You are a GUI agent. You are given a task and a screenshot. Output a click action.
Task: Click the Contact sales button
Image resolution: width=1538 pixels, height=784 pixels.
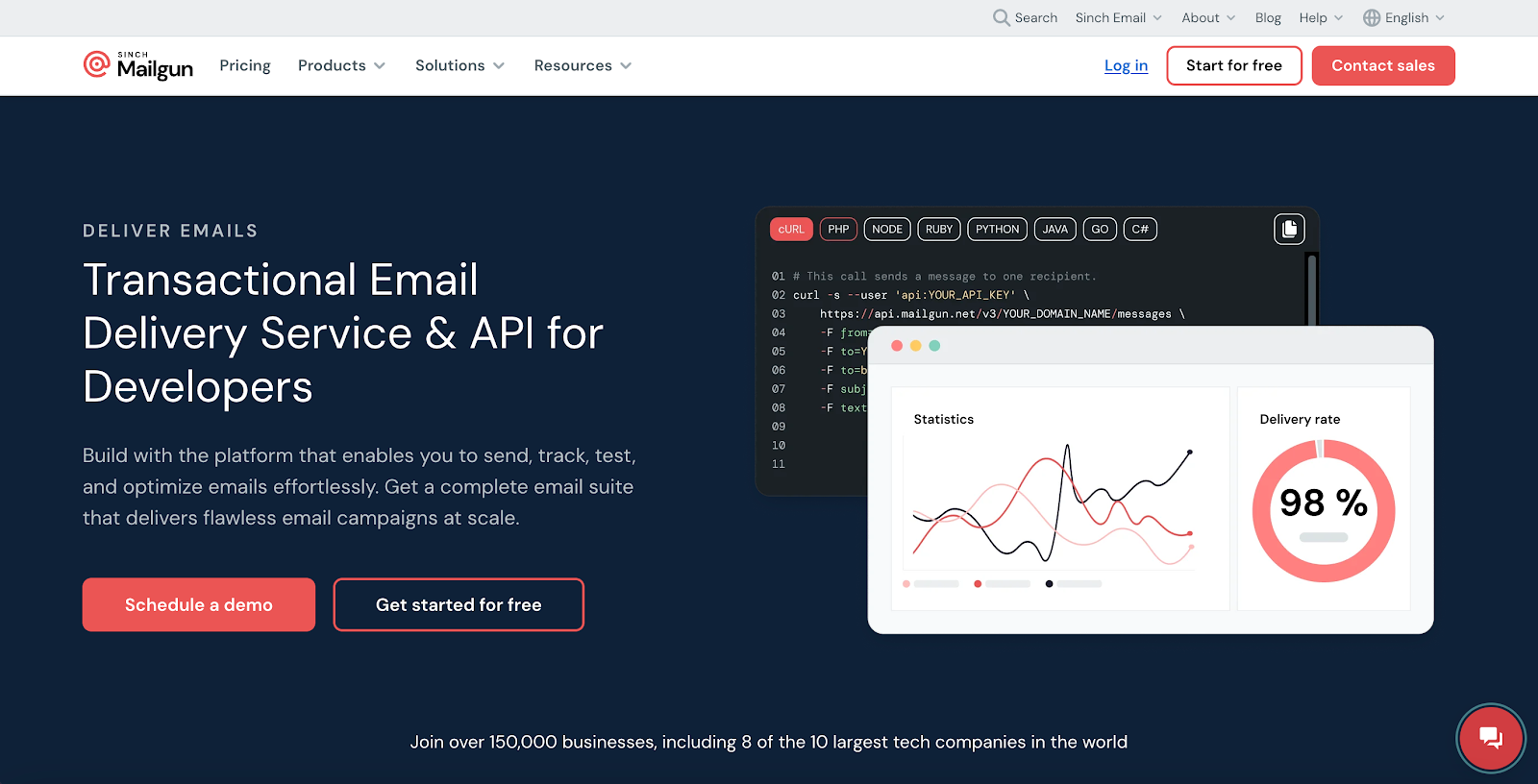coord(1383,65)
